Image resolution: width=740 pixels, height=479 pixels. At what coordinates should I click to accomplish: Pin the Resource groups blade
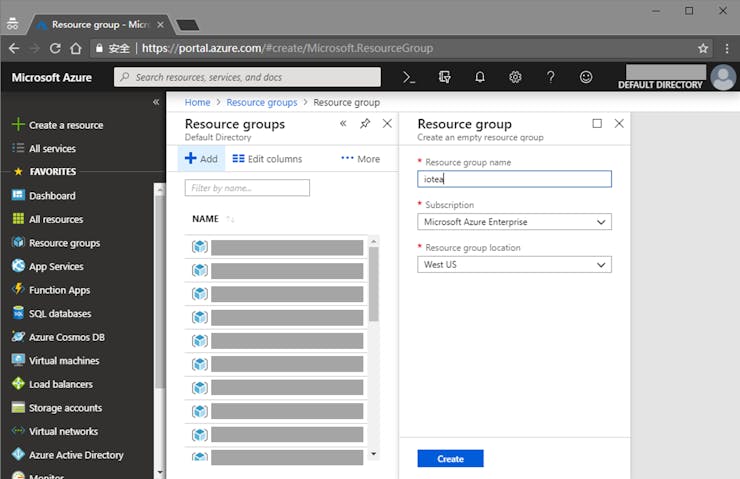(365, 124)
